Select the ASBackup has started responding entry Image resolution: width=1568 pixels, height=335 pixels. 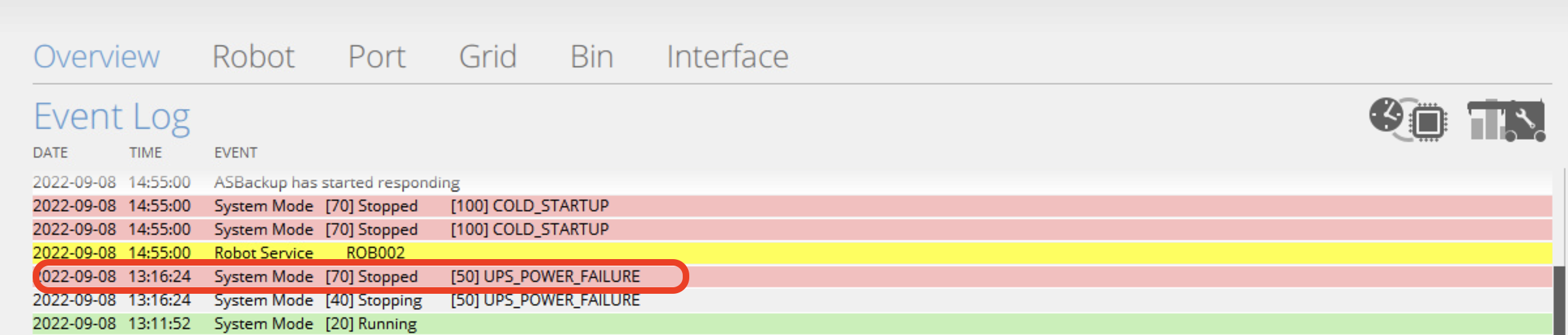[x=792, y=182]
